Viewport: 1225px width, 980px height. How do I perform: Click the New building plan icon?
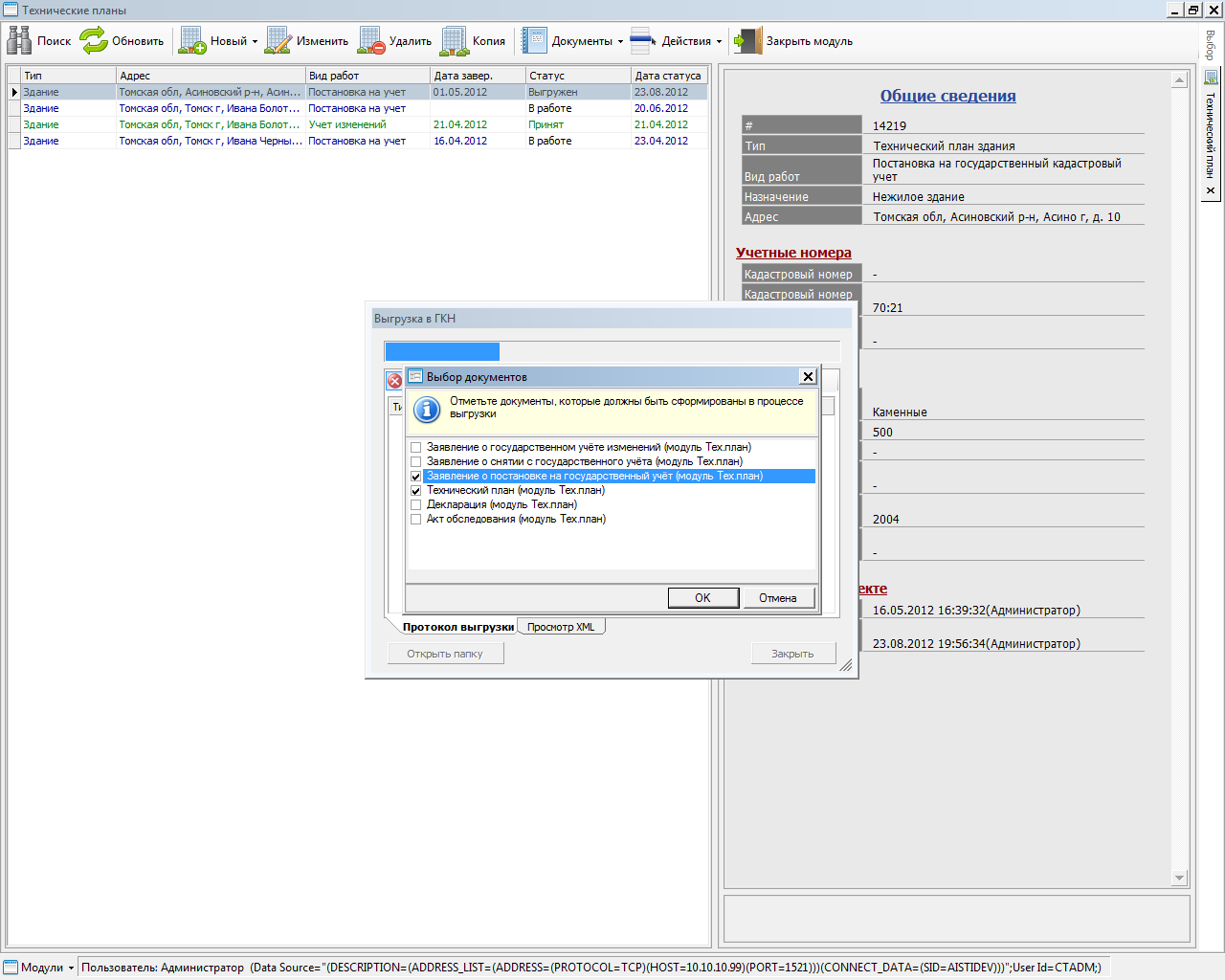[192, 41]
